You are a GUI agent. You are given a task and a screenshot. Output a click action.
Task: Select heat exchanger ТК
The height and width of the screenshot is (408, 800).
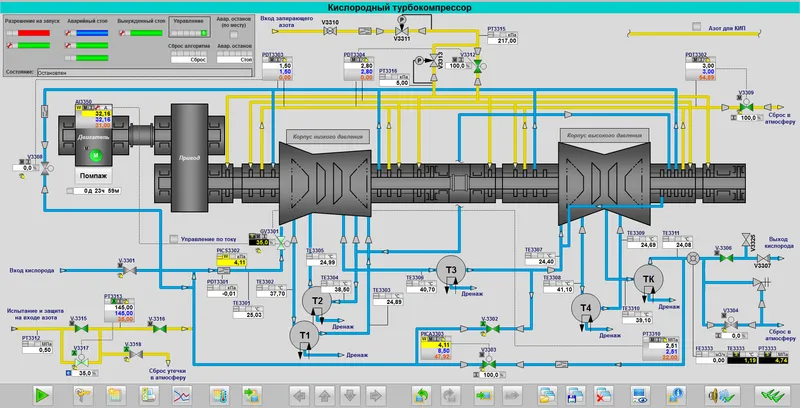click(x=648, y=279)
